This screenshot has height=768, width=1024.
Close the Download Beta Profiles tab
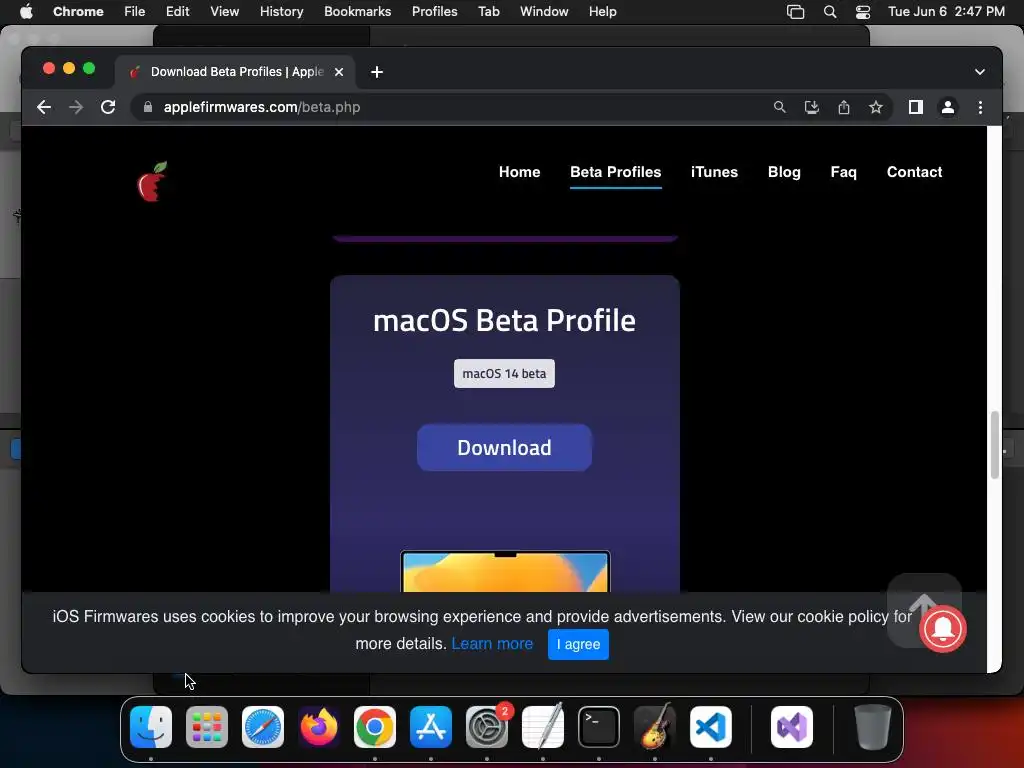click(339, 72)
